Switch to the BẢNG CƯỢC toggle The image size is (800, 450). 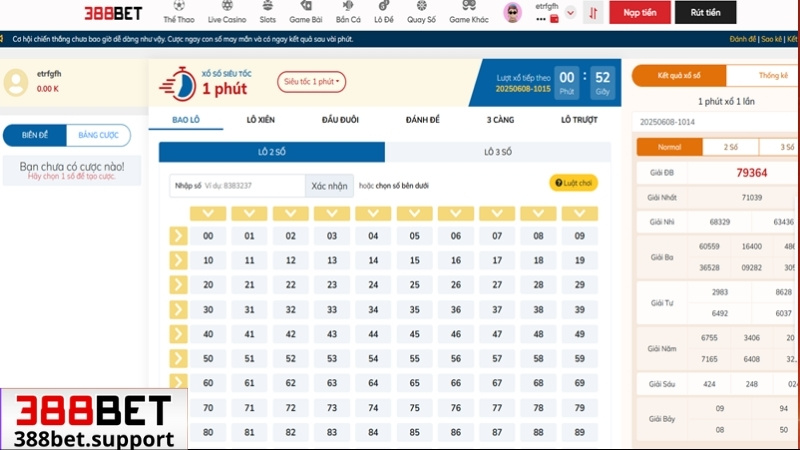tap(98, 135)
